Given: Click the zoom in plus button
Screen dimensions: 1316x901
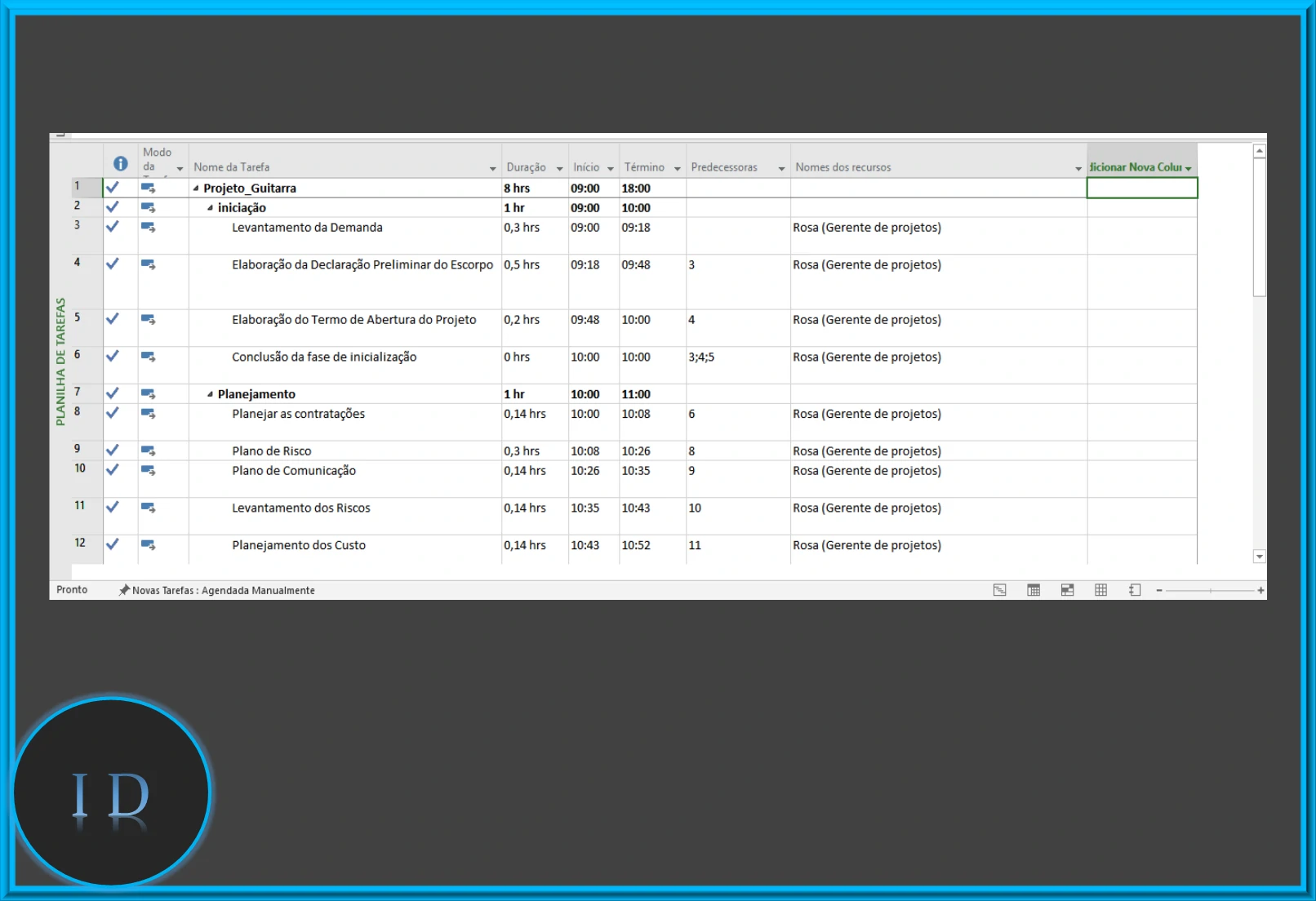Looking at the screenshot, I should (1260, 590).
